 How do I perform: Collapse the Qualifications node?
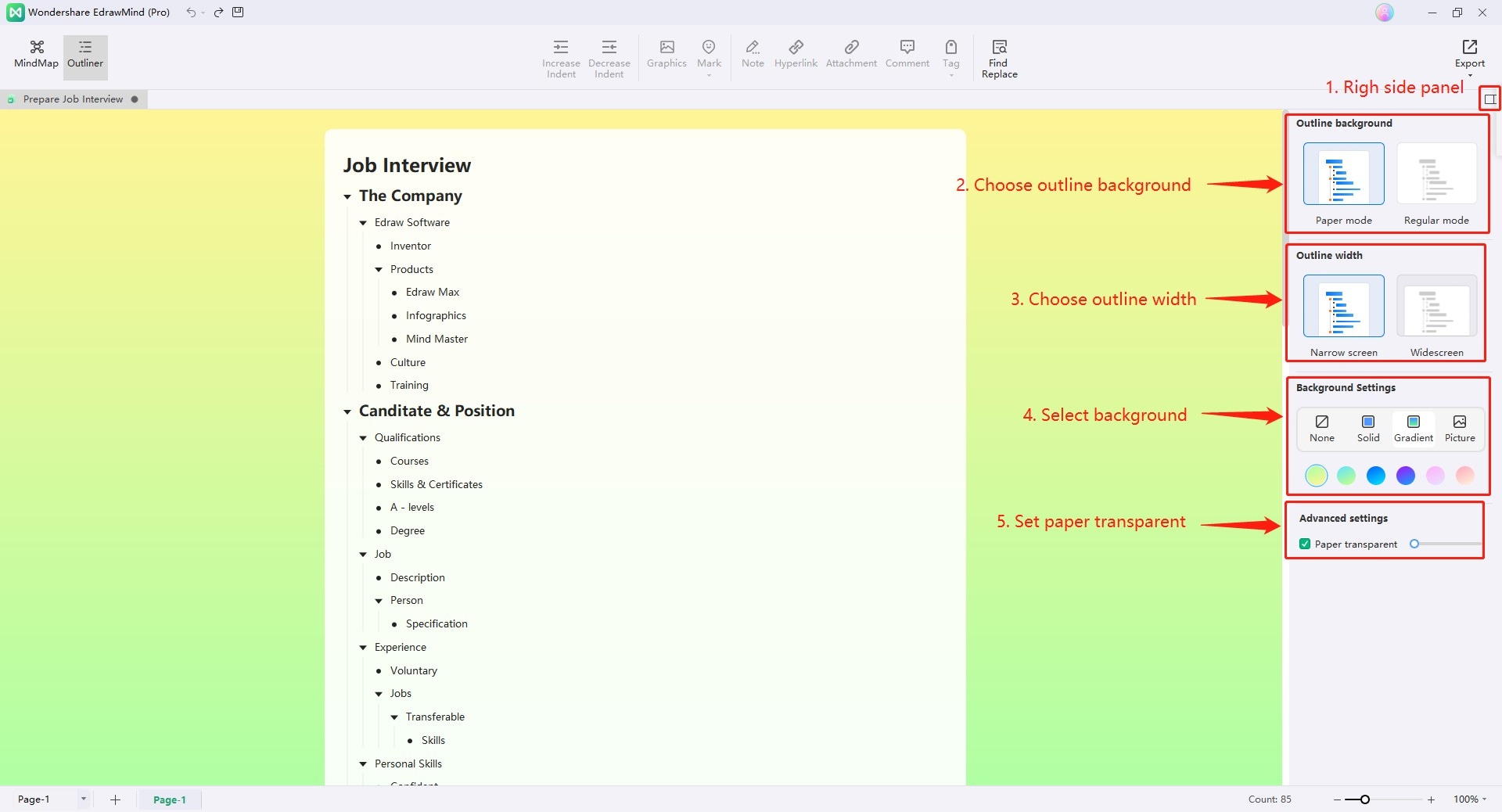click(x=363, y=438)
